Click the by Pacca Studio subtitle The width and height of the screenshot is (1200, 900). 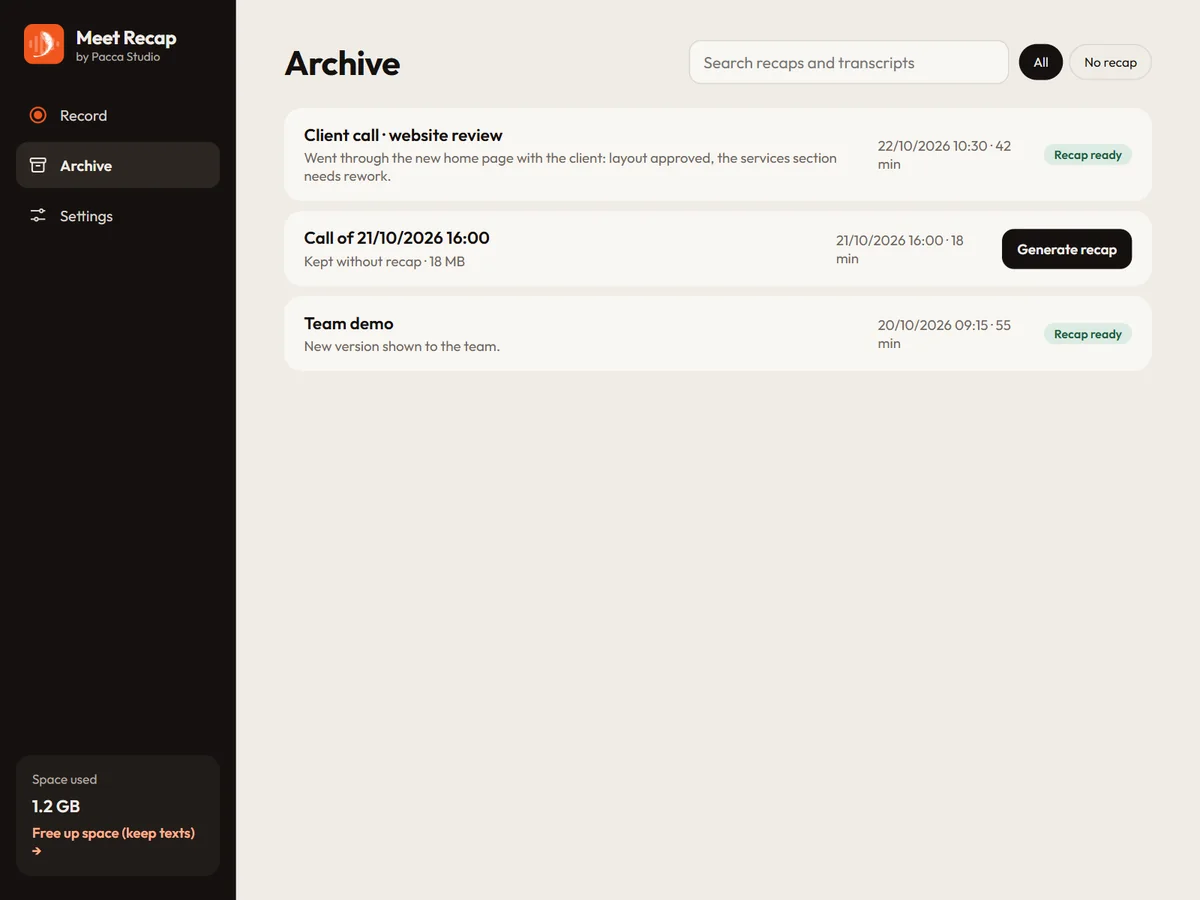pyautogui.click(x=118, y=57)
